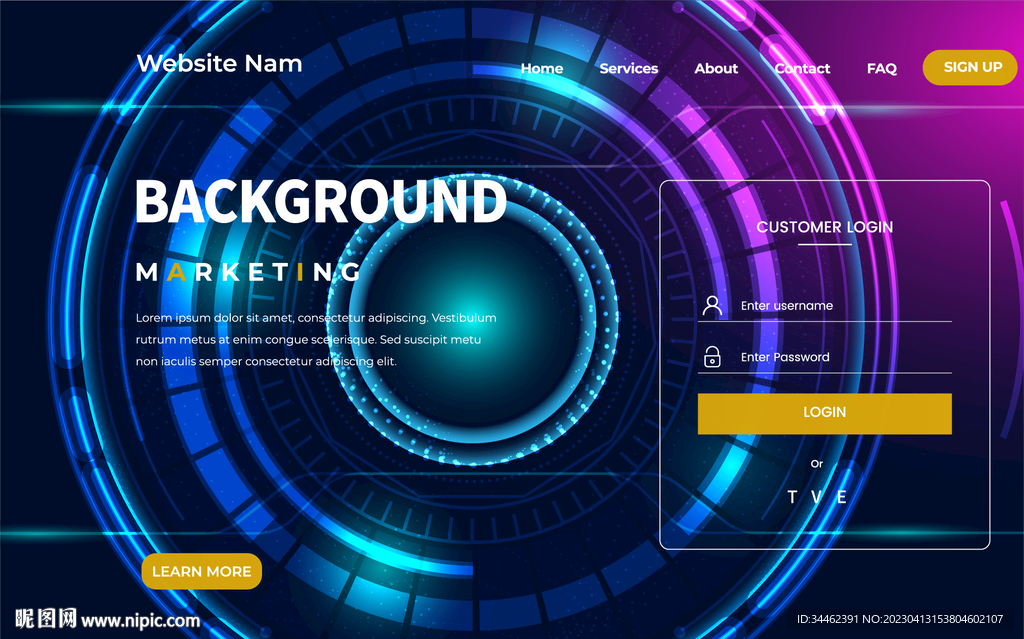Open the FAQ menu item

click(x=882, y=68)
